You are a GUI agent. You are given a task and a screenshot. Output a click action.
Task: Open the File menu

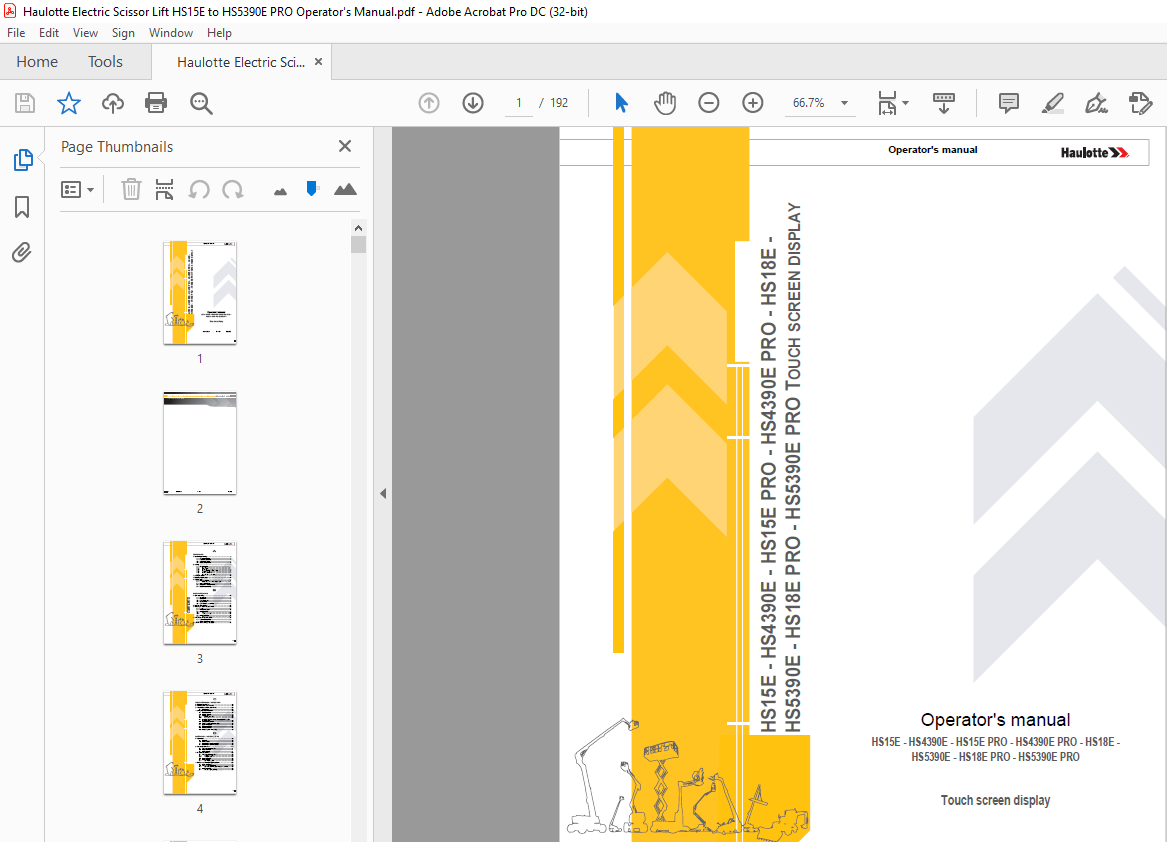16,33
